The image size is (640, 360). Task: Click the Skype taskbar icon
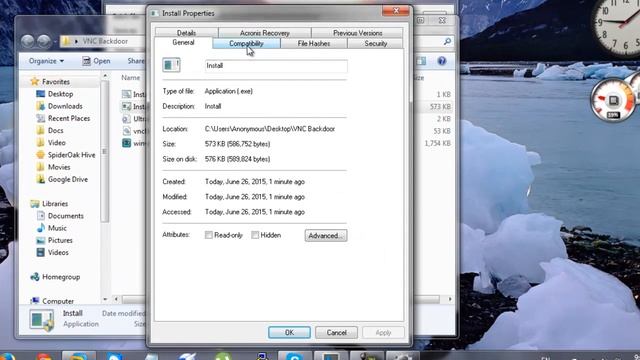[x=294, y=356]
